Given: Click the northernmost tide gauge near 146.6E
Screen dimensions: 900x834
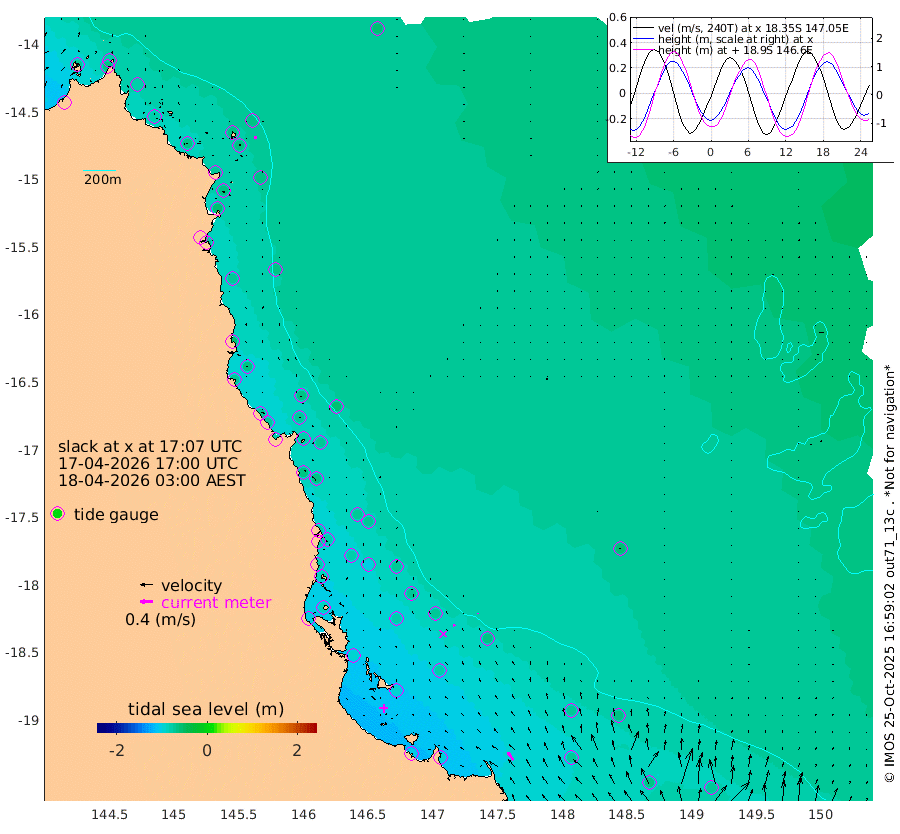Looking at the screenshot, I should tap(377, 28).
